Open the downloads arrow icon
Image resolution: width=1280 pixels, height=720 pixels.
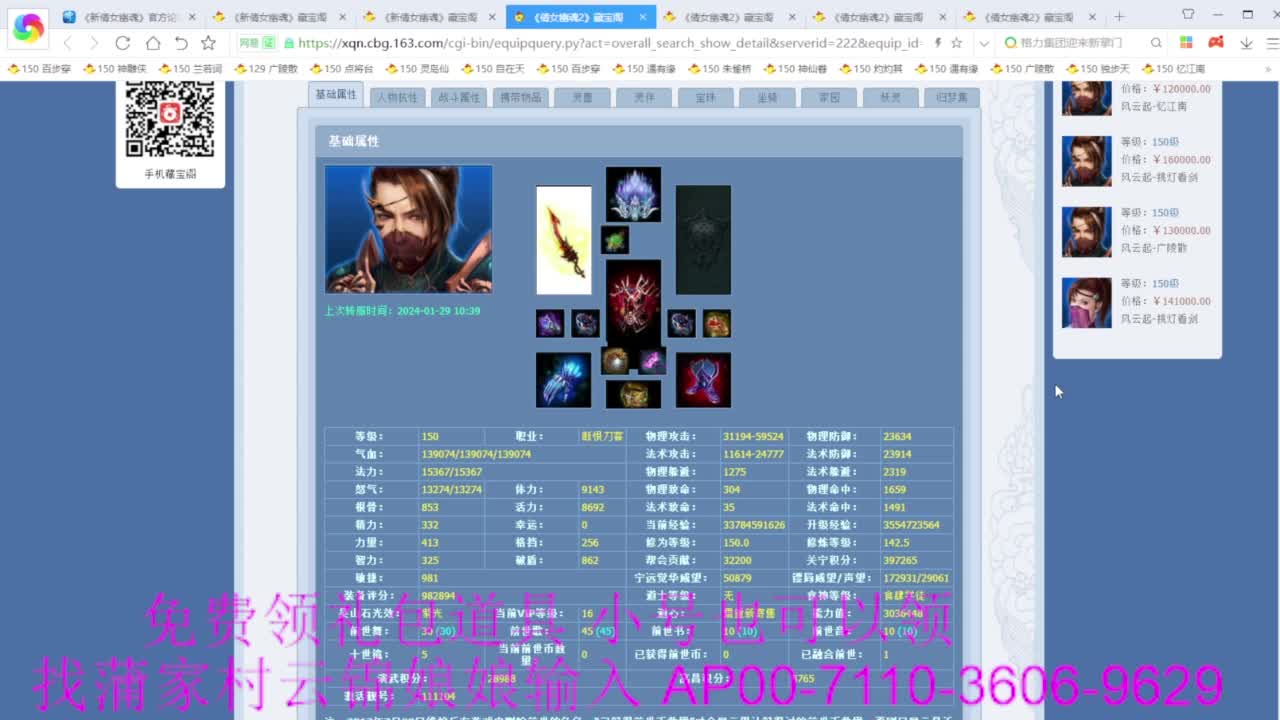(x=1246, y=43)
